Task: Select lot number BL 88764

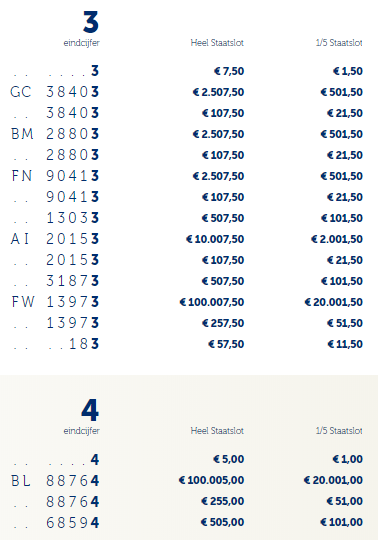Action: pos(55,480)
